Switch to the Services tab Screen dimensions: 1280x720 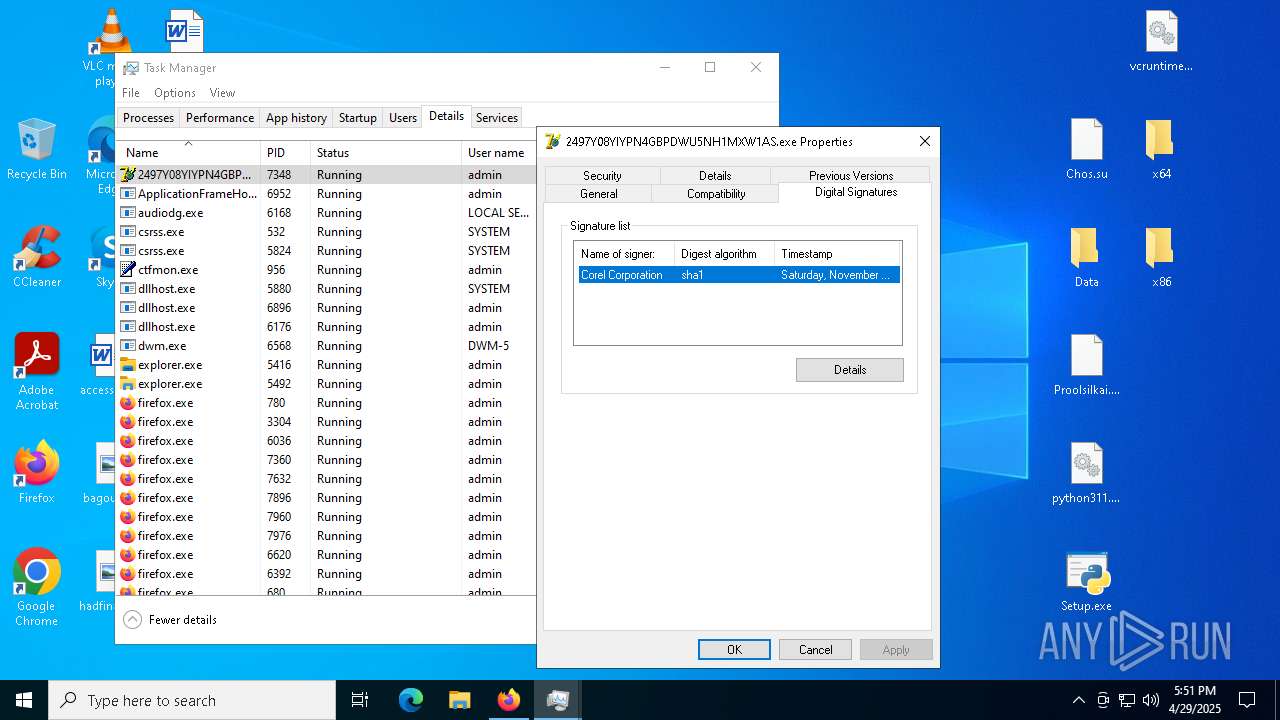(497, 118)
